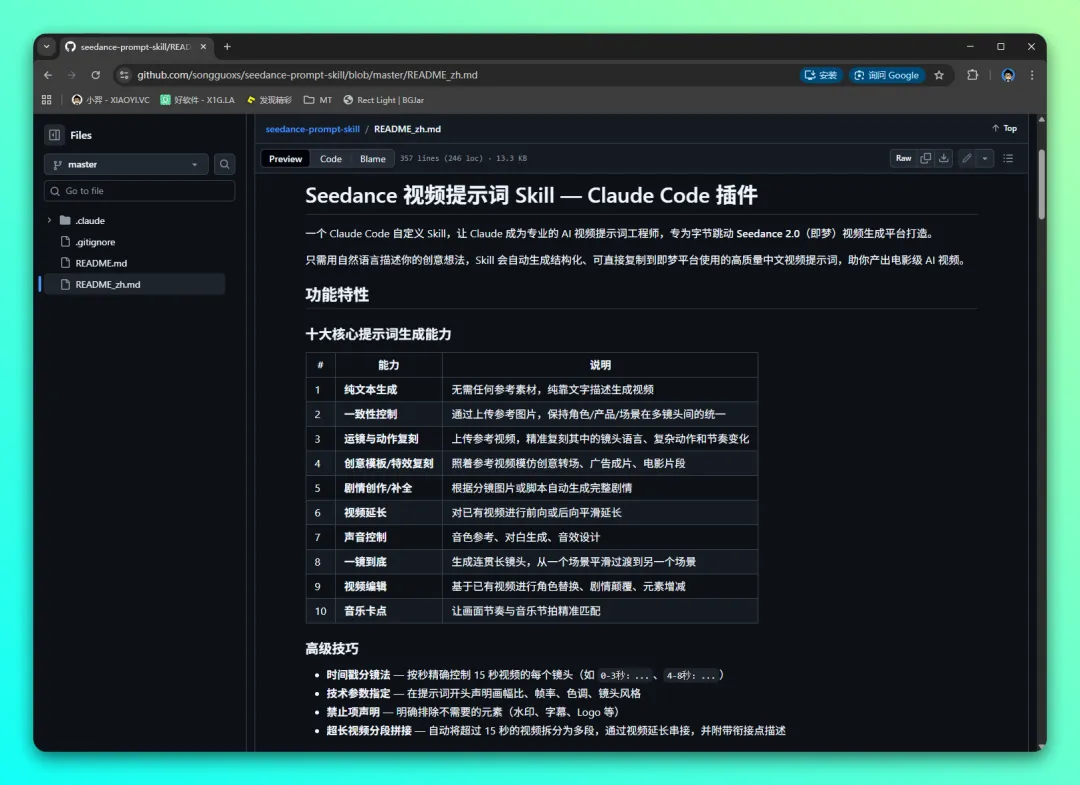The image size is (1080, 785).
Task: Go back in browser history
Action: pos(48,75)
